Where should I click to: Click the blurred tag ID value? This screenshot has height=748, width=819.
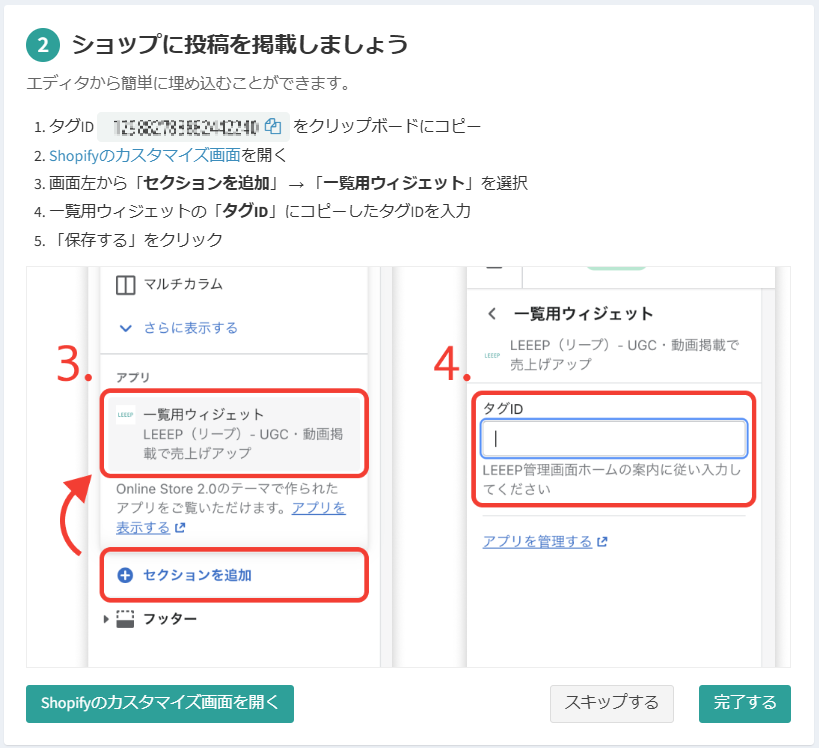(185, 127)
